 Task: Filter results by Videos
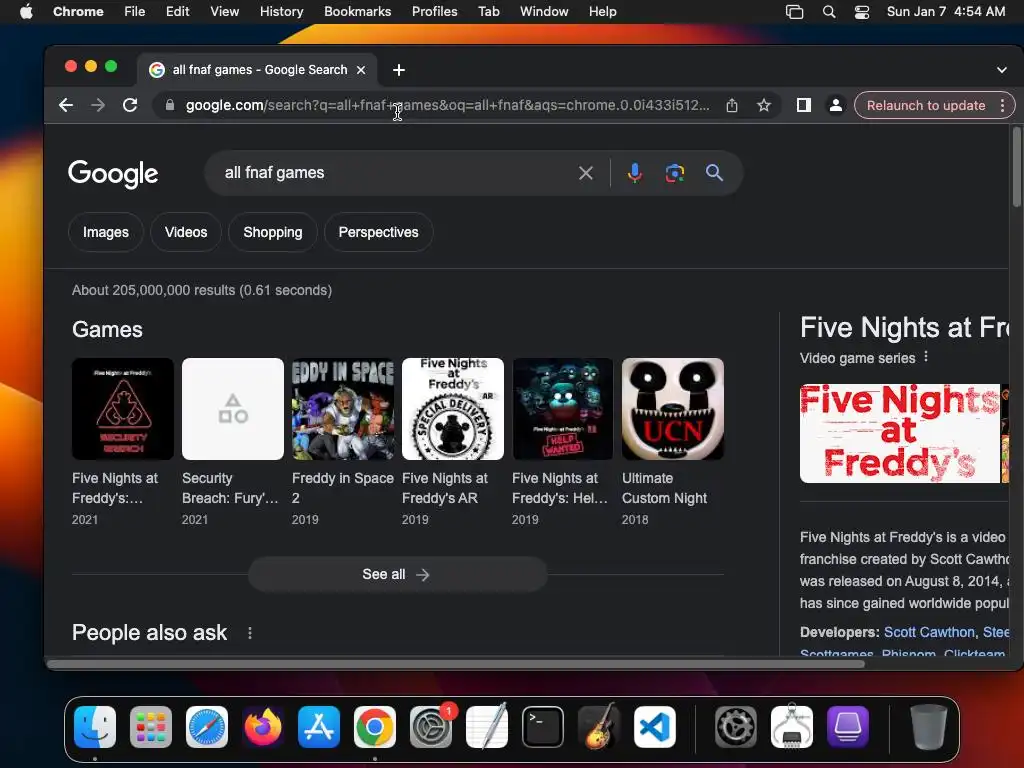pyautogui.click(x=186, y=232)
